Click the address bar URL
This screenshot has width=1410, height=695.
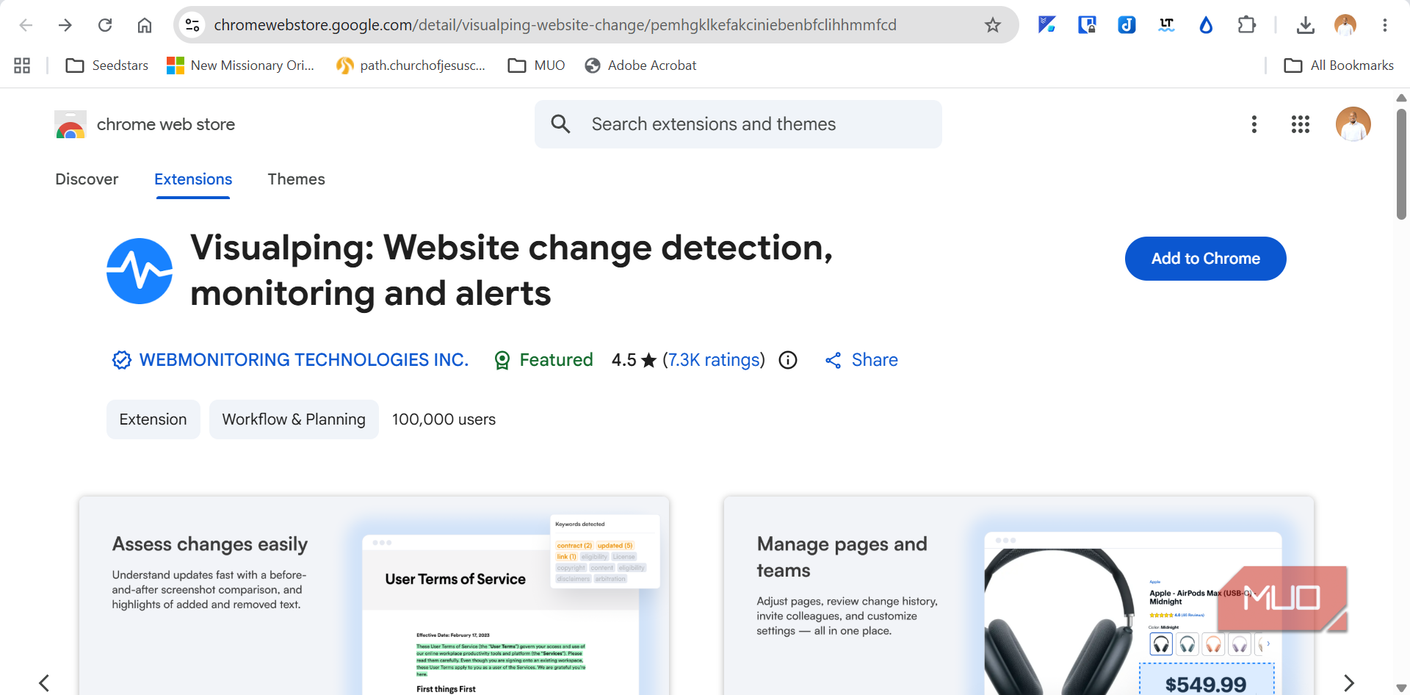555,25
